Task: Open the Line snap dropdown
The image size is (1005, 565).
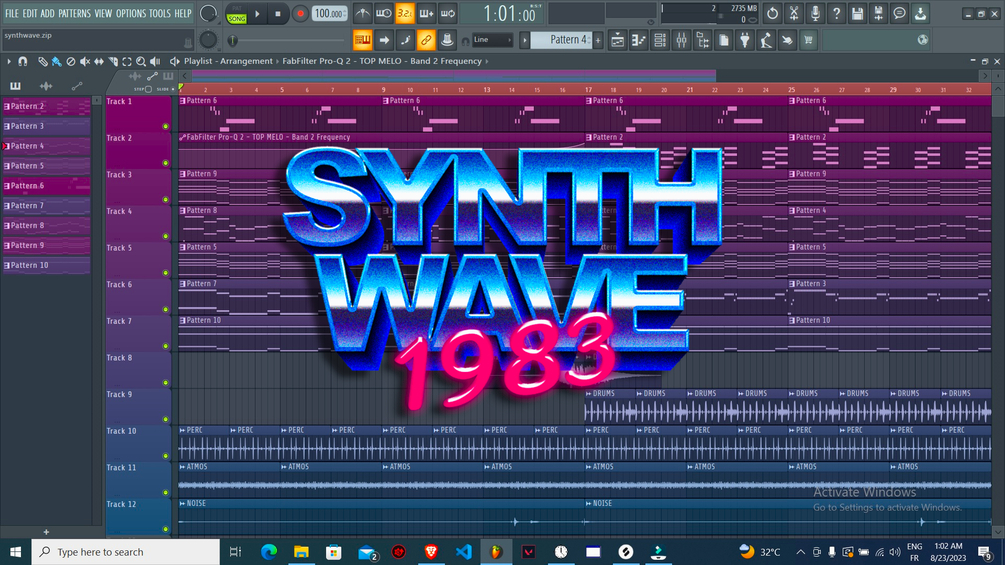Action: pyautogui.click(x=492, y=40)
